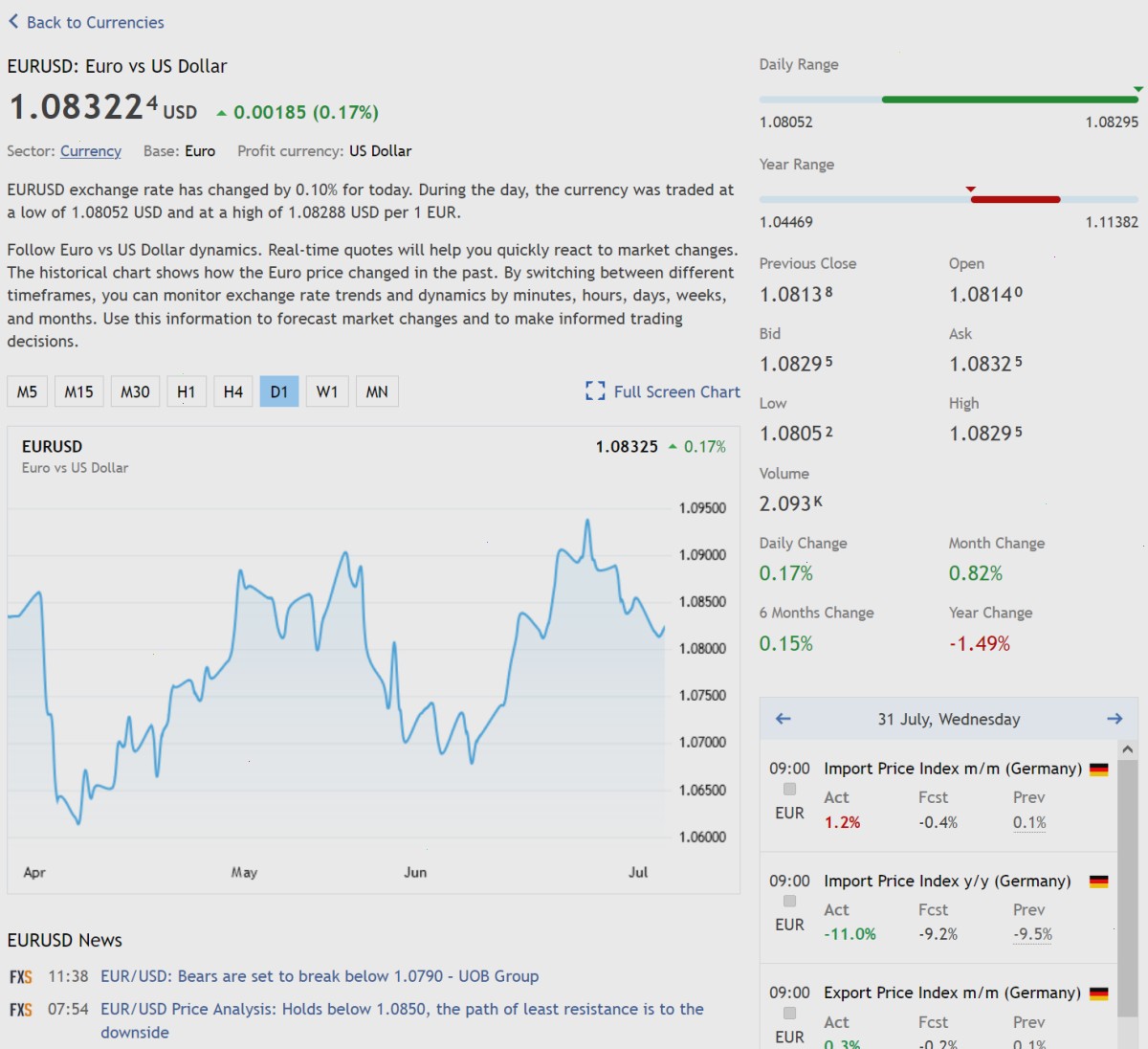Open Import Price Index m/m (Germany) event
Image resolution: width=1148 pixels, height=1049 pixels.
coord(953,769)
